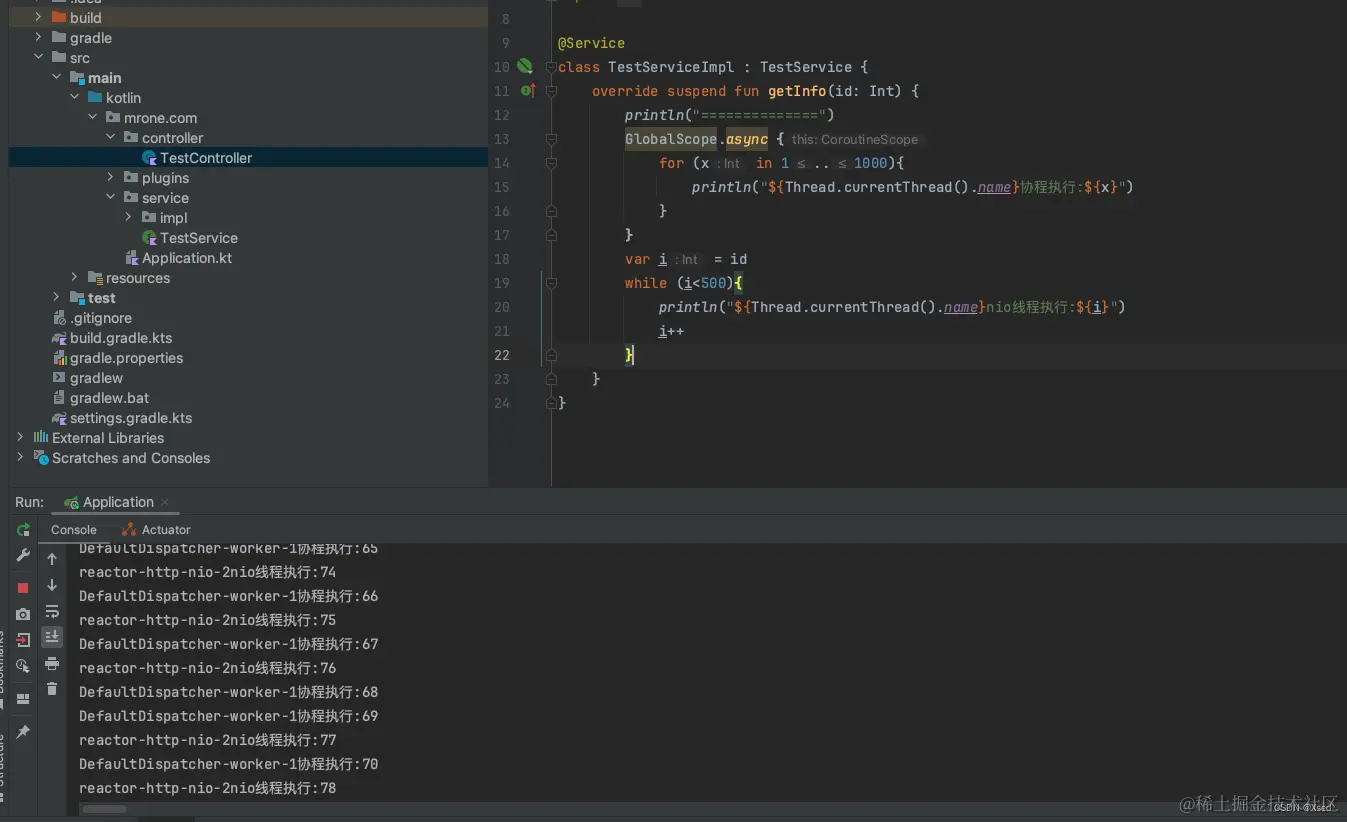Click the gradlew script file icon
Viewport: 1347px width, 822px height.
click(60, 378)
